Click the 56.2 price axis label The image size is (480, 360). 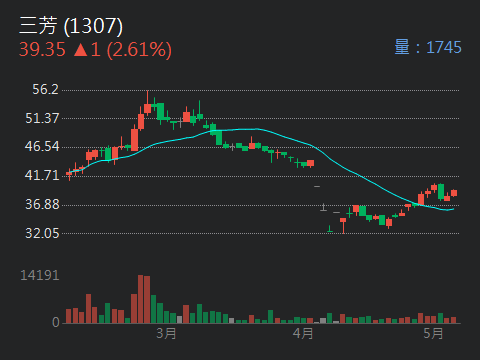click(x=45, y=89)
